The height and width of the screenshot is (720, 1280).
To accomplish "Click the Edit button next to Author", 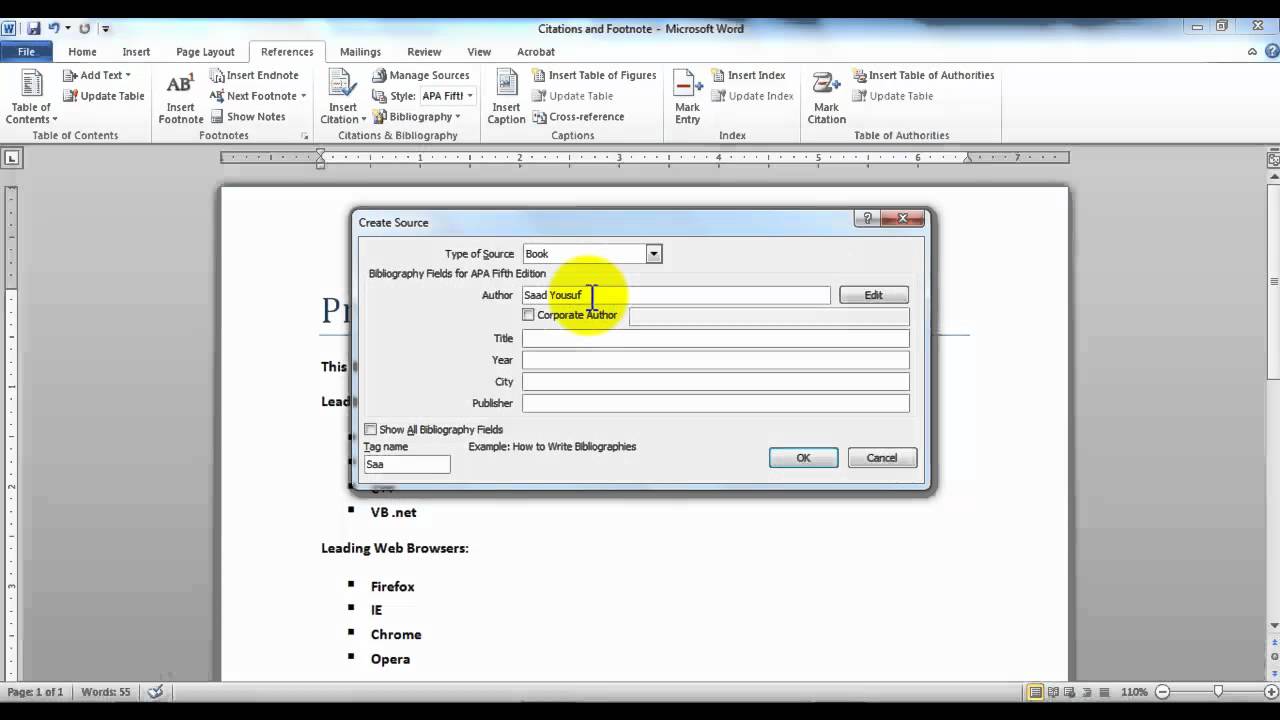I will point(874,295).
